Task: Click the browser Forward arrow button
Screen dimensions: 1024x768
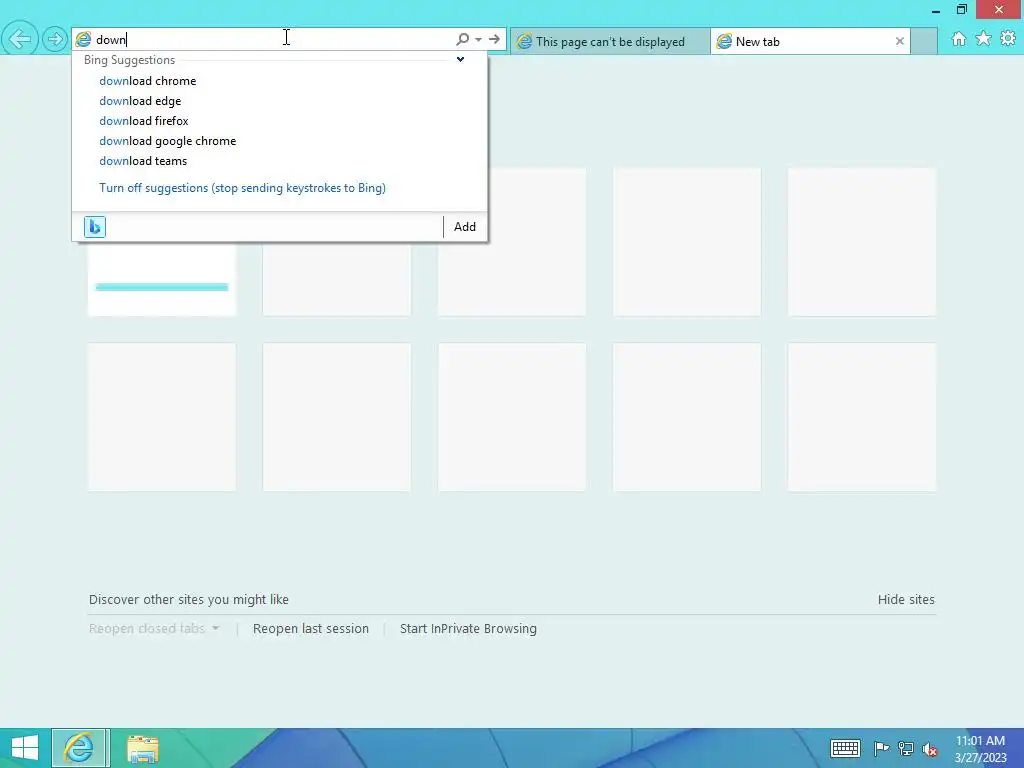Action: (55, 39)
